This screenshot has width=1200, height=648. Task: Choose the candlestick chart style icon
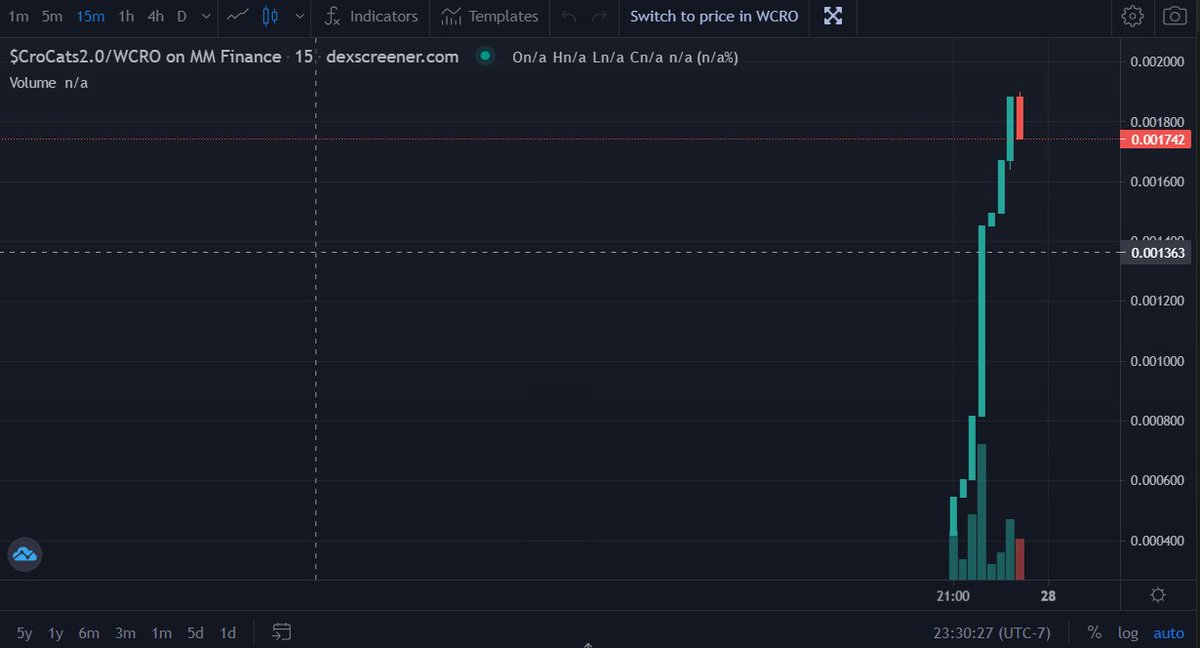[270, 16]
